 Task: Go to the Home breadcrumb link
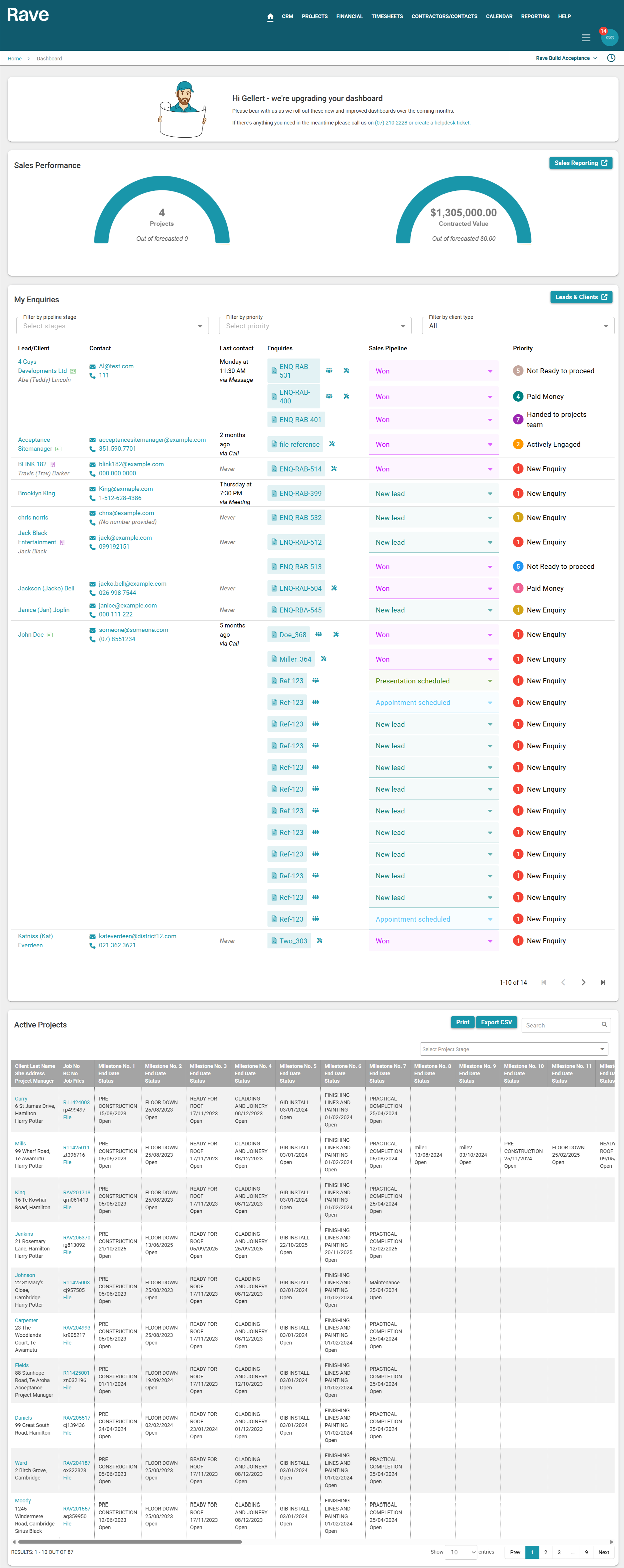(15, 59)
